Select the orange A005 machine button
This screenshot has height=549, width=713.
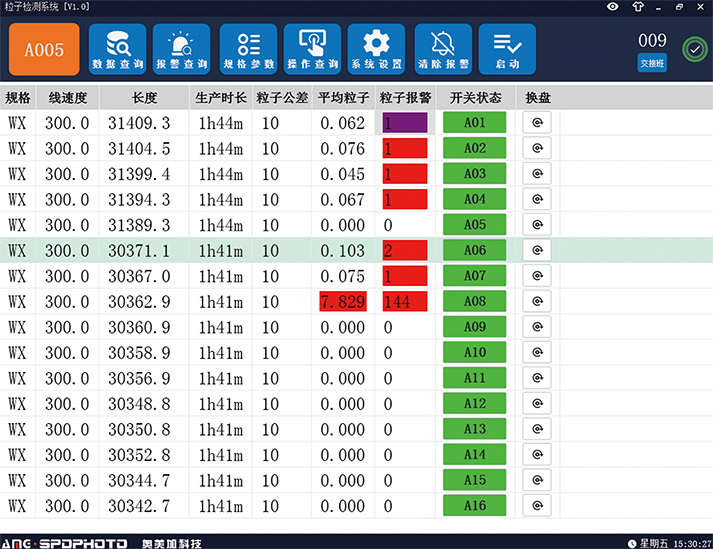coord(44,49)
